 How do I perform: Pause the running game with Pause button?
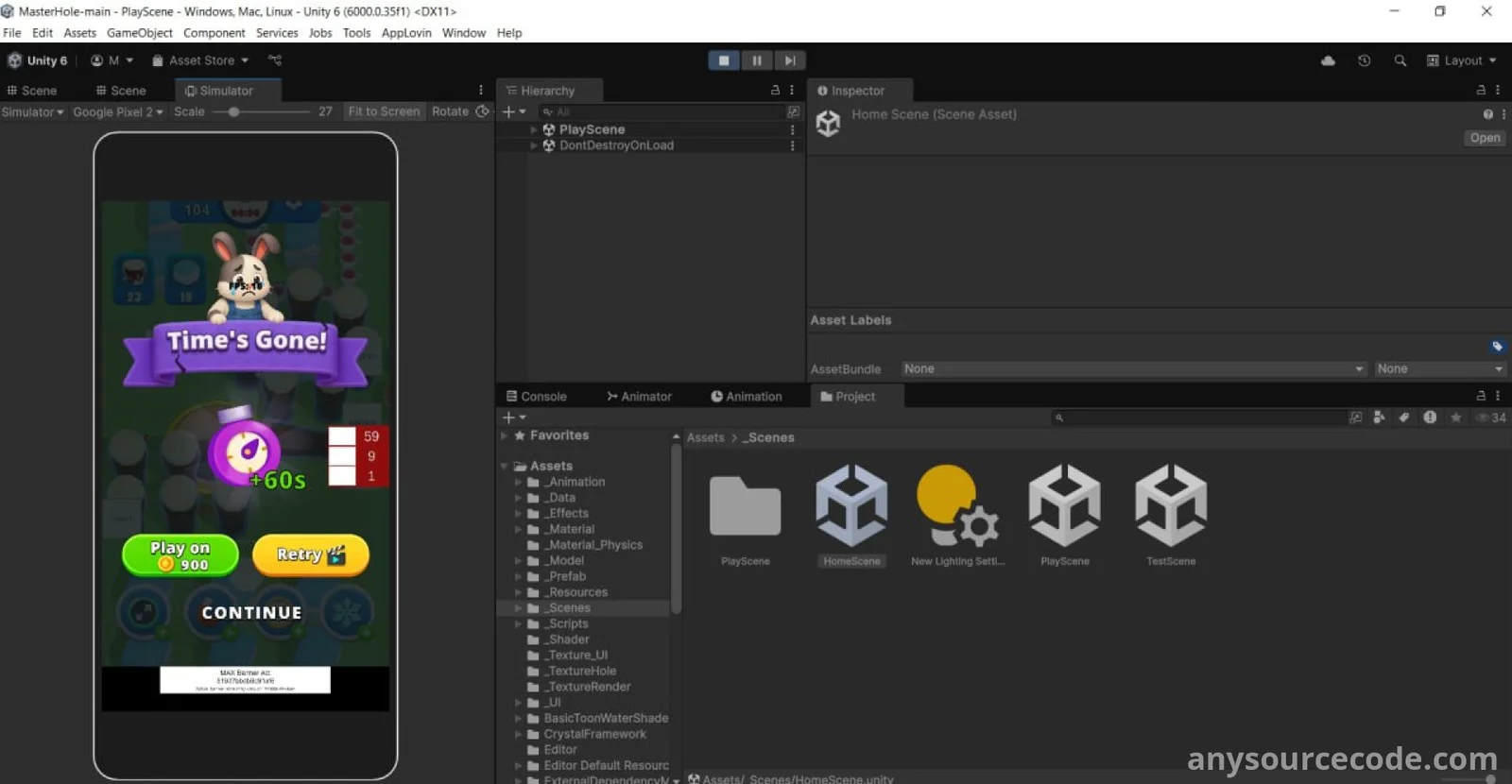click(756, 60)
